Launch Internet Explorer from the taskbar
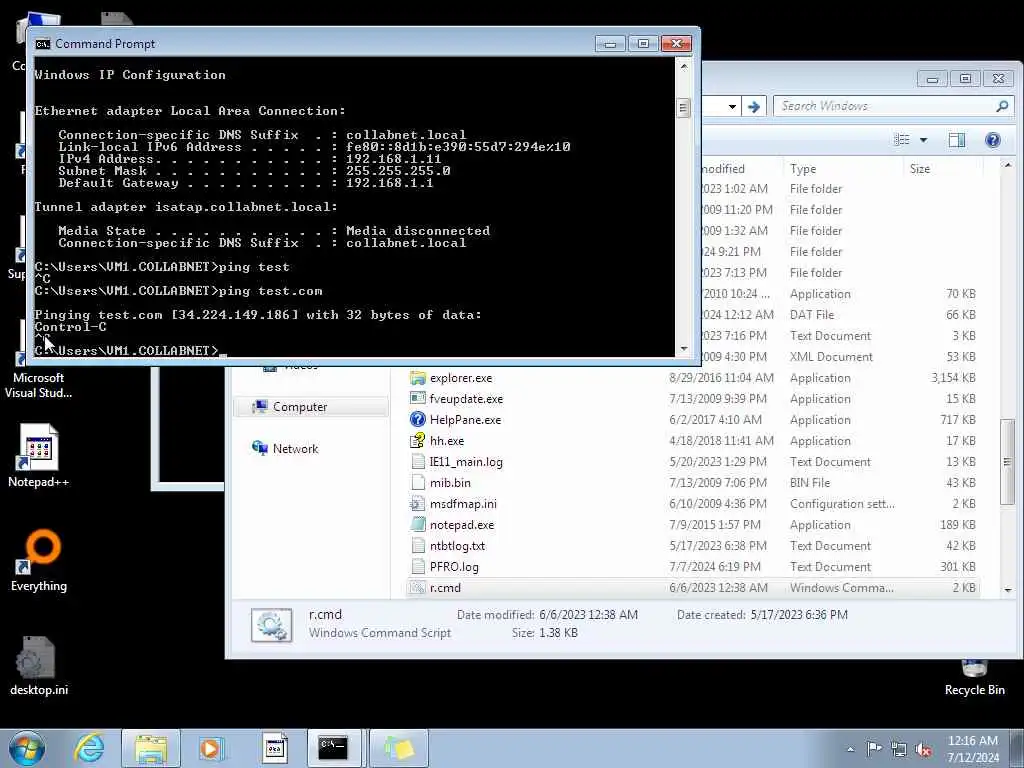 point(89,748)
